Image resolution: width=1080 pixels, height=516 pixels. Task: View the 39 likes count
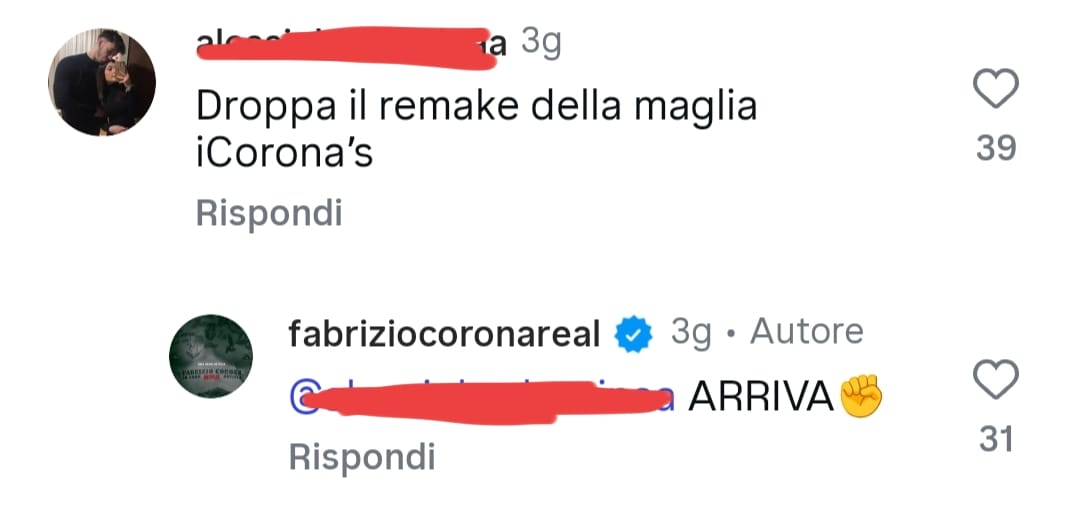(x=996, y=147)
